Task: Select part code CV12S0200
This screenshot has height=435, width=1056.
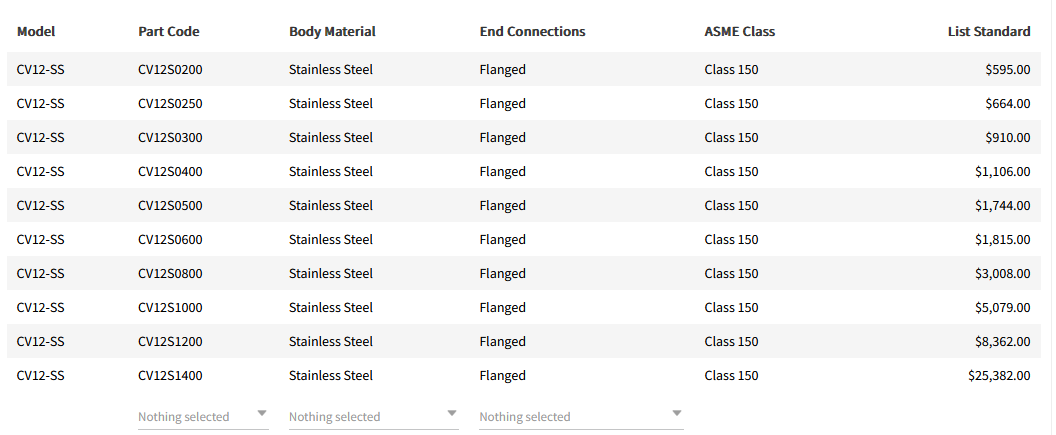Action: pos(170,70)
